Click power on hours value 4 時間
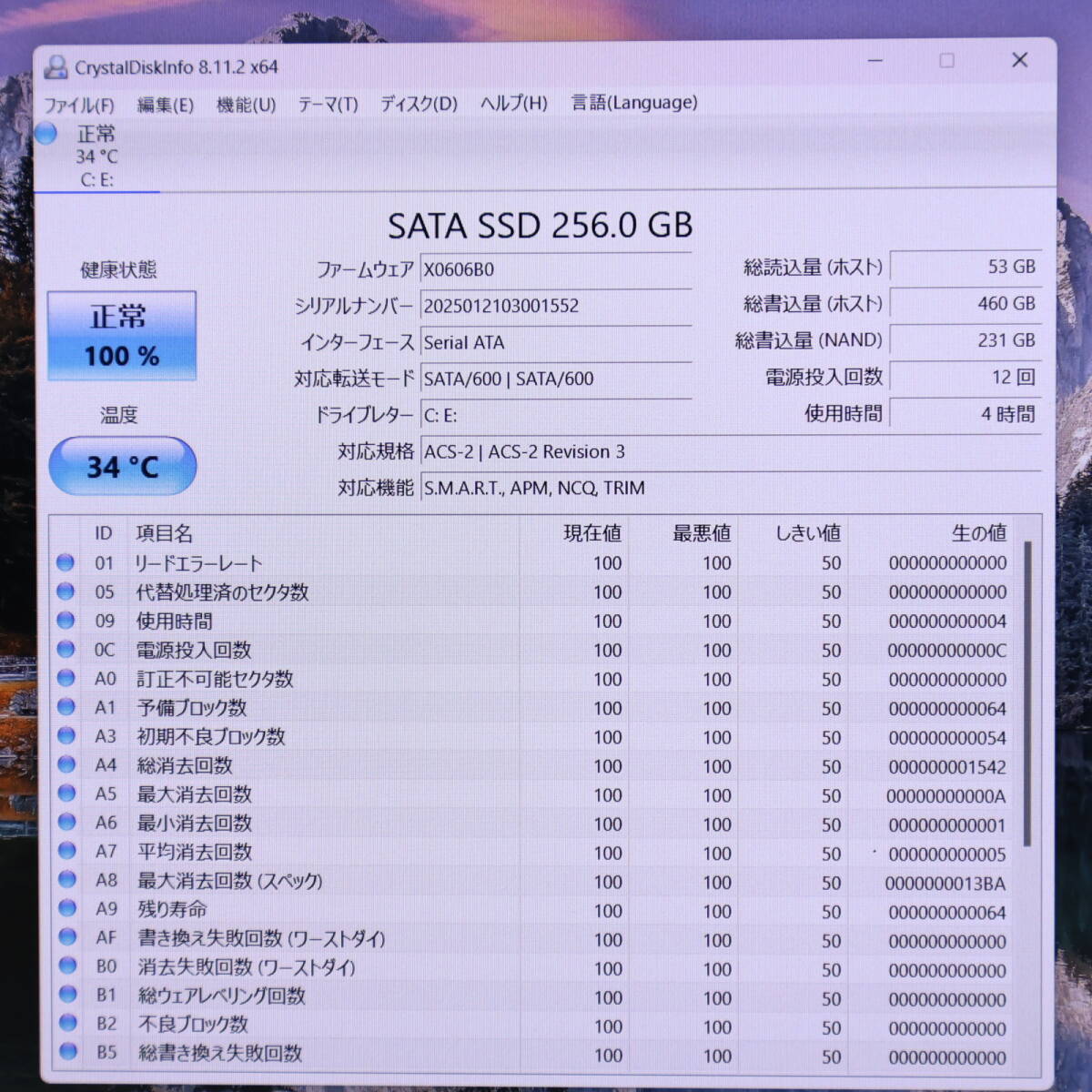Screen dimensions: 1092x1092 coord(966,414)
